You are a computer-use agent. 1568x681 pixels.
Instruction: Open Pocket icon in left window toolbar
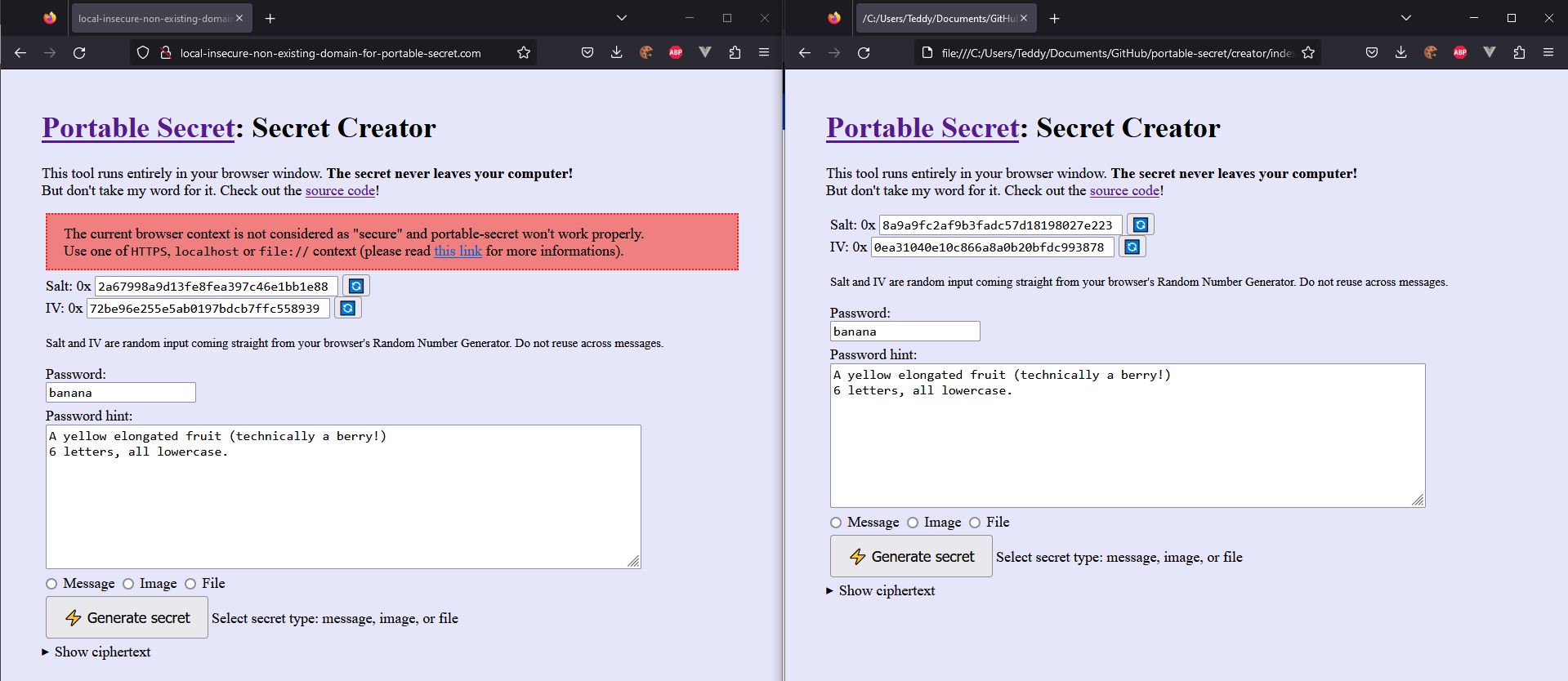coord(587,53)
